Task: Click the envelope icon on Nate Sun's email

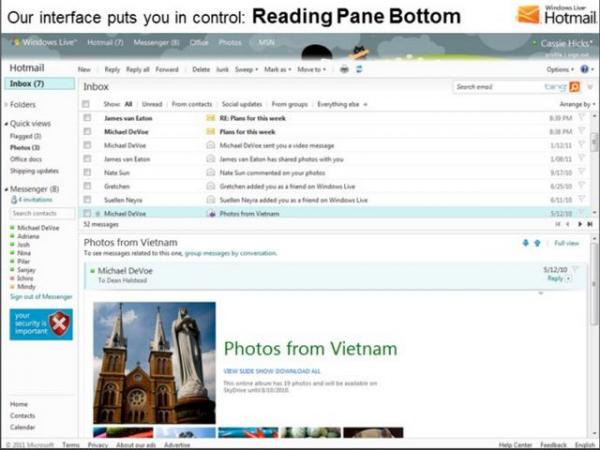Action: point(211,173)
